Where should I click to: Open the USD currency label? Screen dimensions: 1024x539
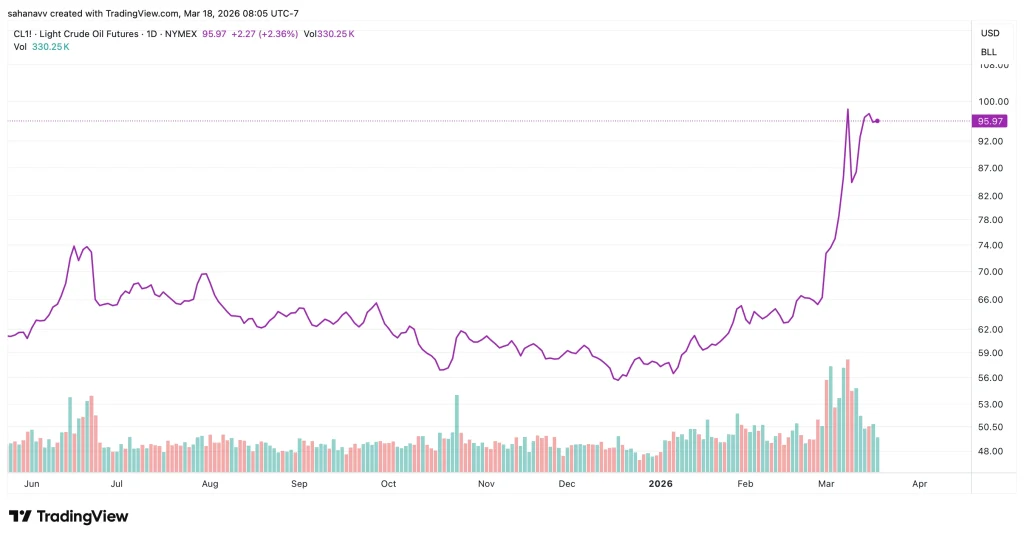click(x=989, y=33)
